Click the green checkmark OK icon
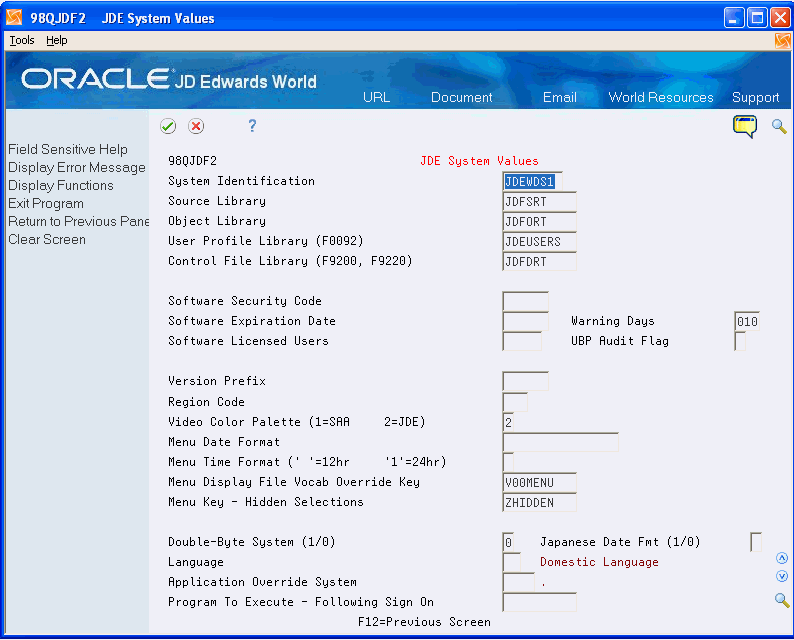 point(168,126)
